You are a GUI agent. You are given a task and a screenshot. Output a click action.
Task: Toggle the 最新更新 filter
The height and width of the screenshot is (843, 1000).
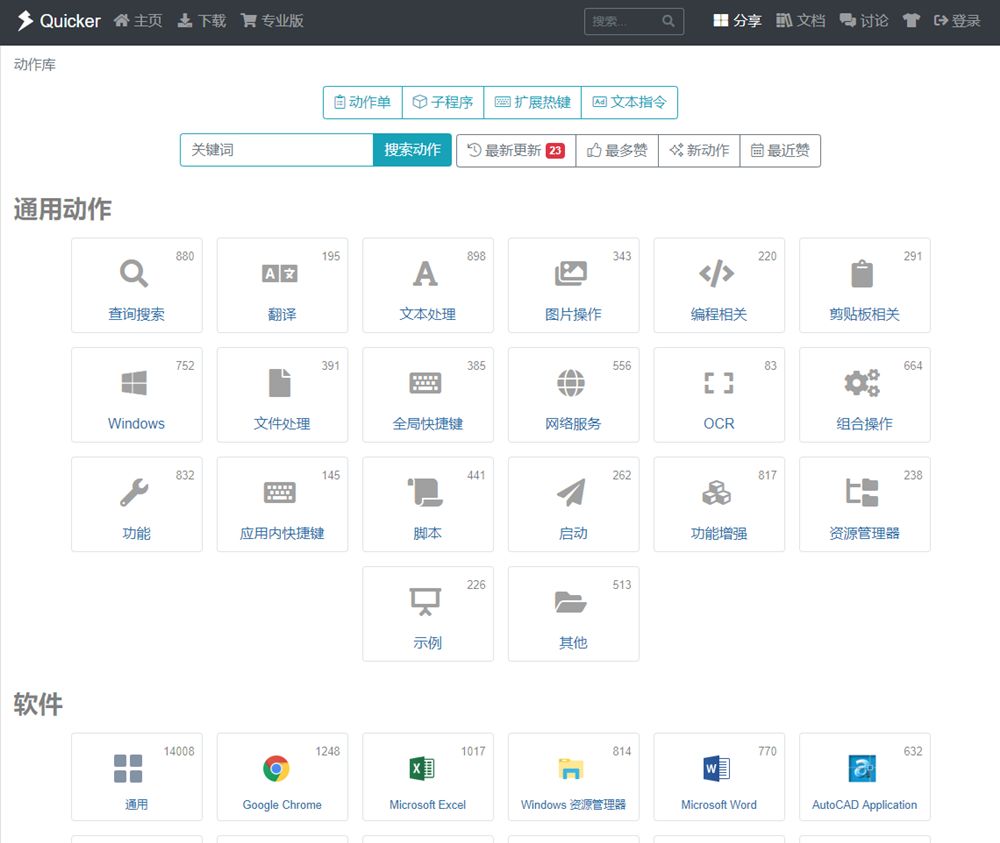(x=515, y=151)
